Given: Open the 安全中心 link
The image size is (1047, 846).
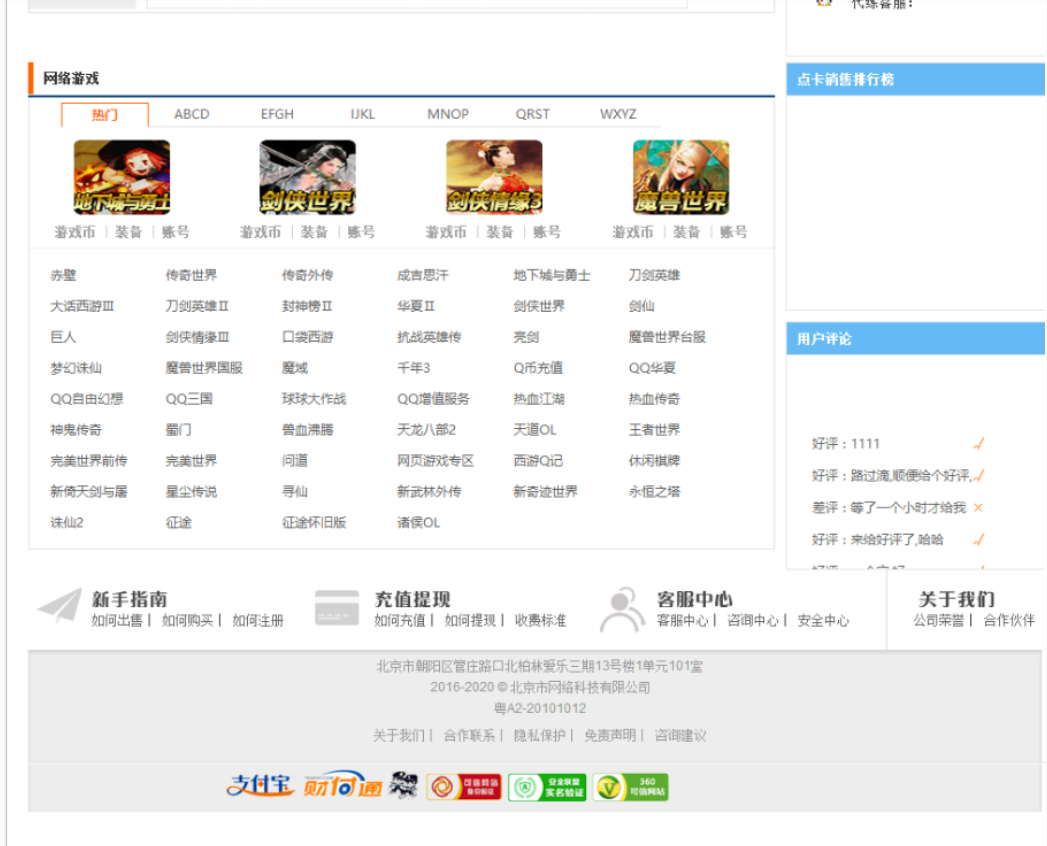Looking at the screenshot, I should [823, 620].
